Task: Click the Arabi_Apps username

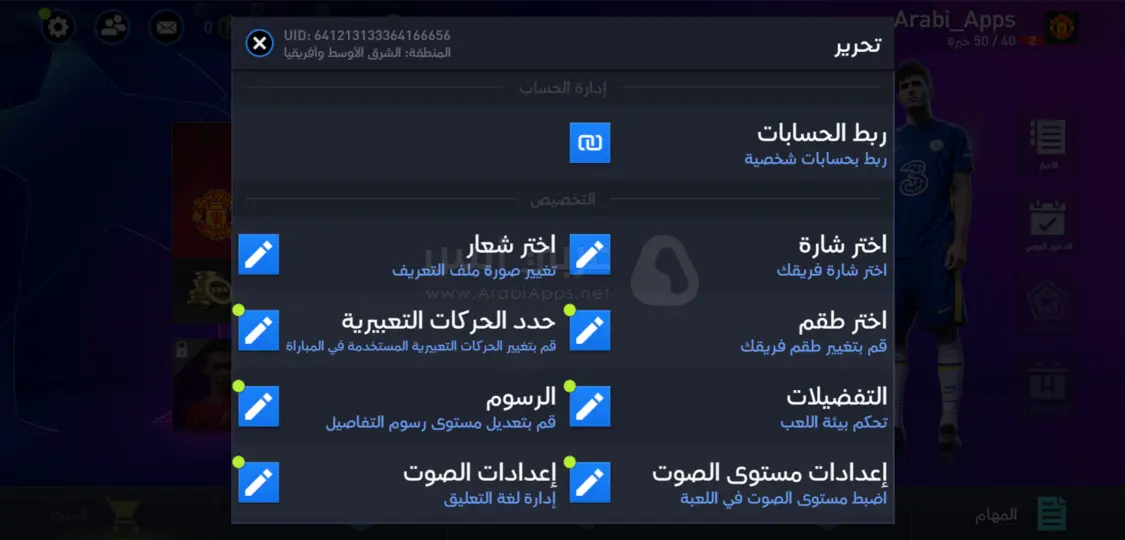Action: (x=954, y=19)
